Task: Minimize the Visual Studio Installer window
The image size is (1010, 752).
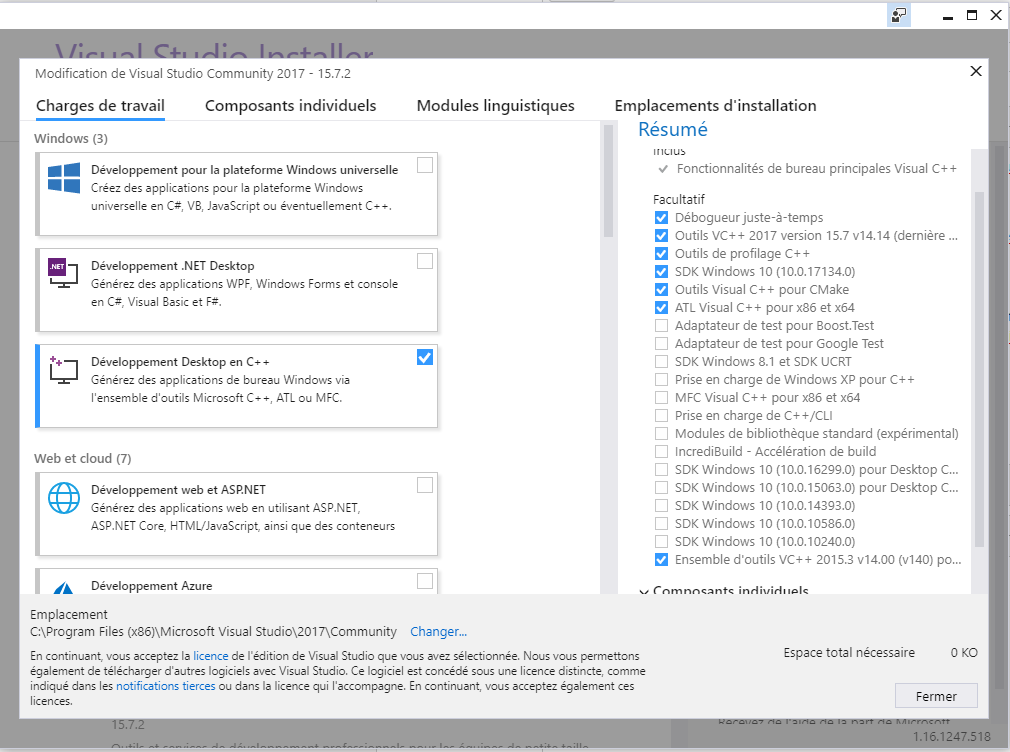Action: (948, 16)
